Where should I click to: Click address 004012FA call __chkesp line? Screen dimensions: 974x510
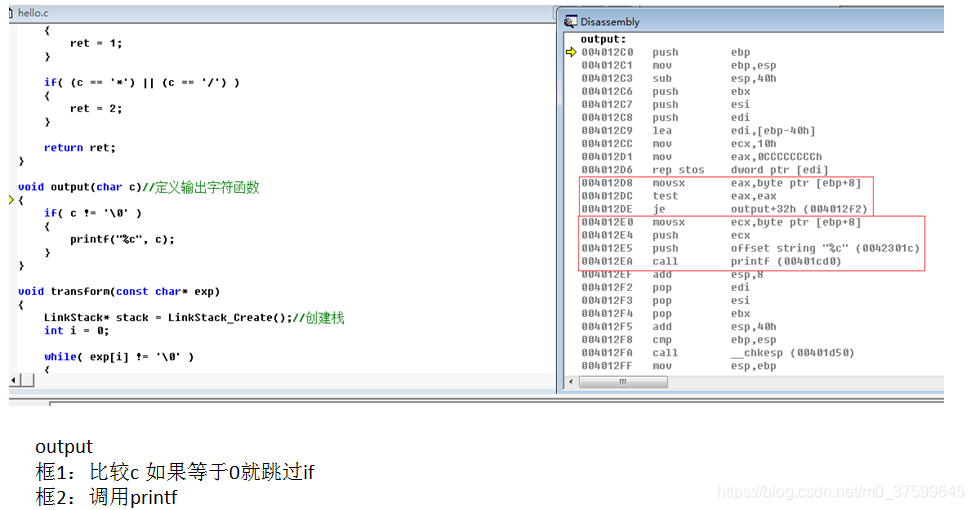click(718, 352)
